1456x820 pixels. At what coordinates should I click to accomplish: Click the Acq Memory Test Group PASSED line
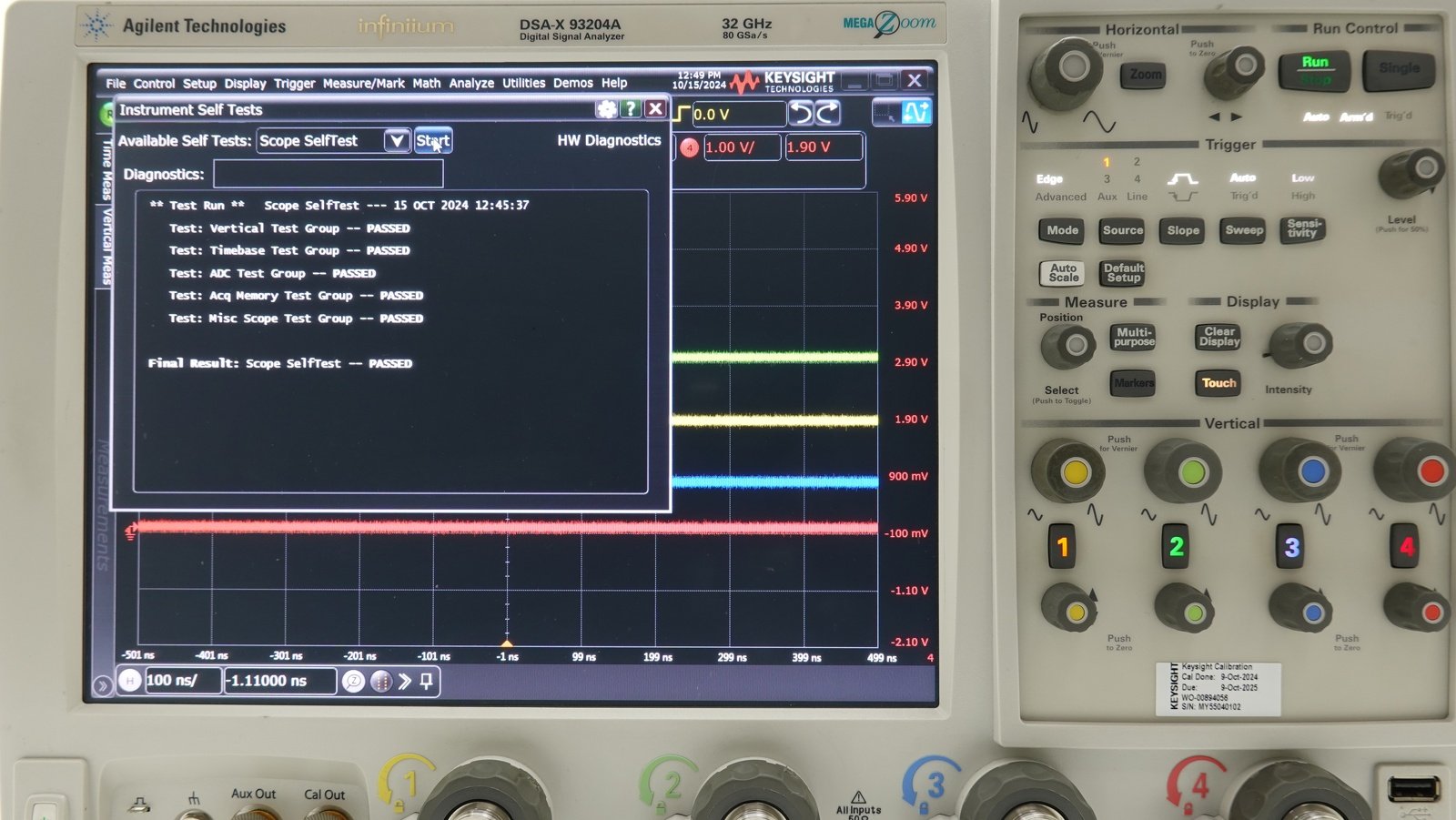[296, 296]
